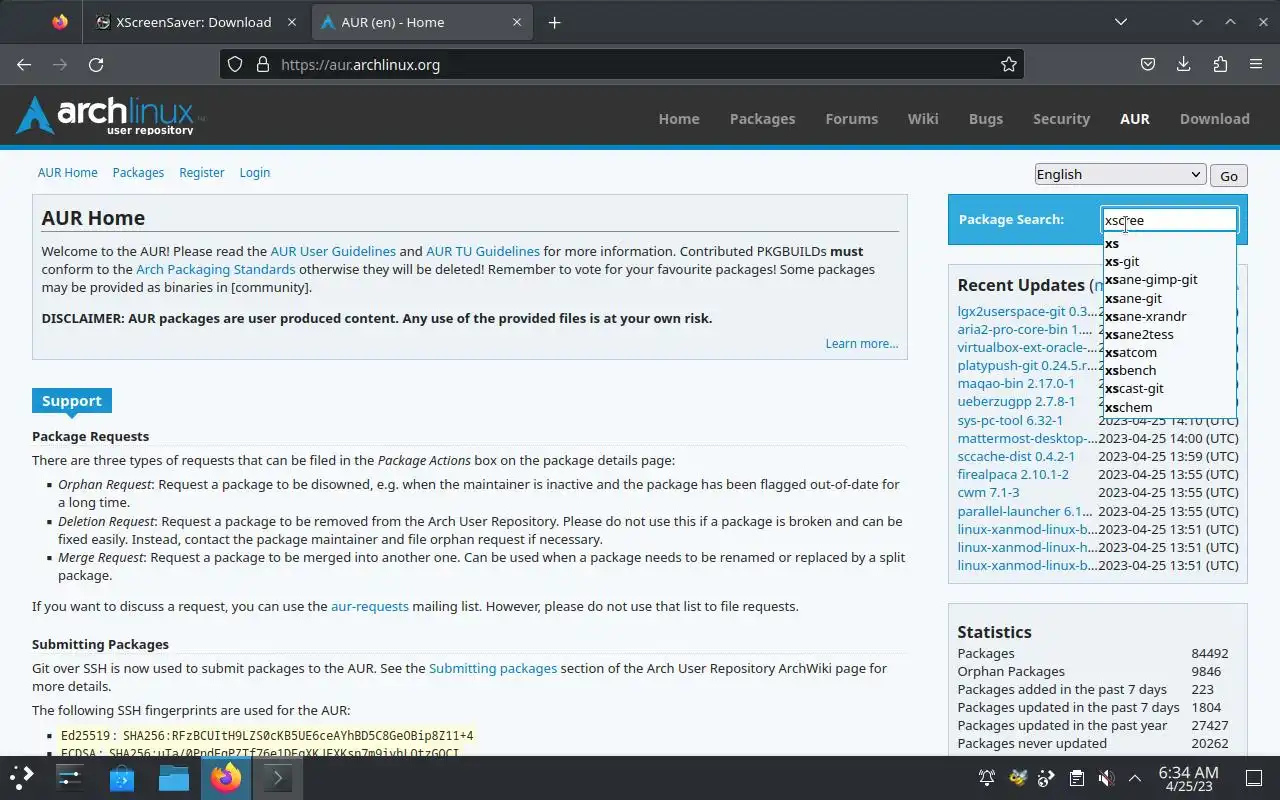Follow the AUR User Guidelines link

pyautogui.click(x=333, y=251)
